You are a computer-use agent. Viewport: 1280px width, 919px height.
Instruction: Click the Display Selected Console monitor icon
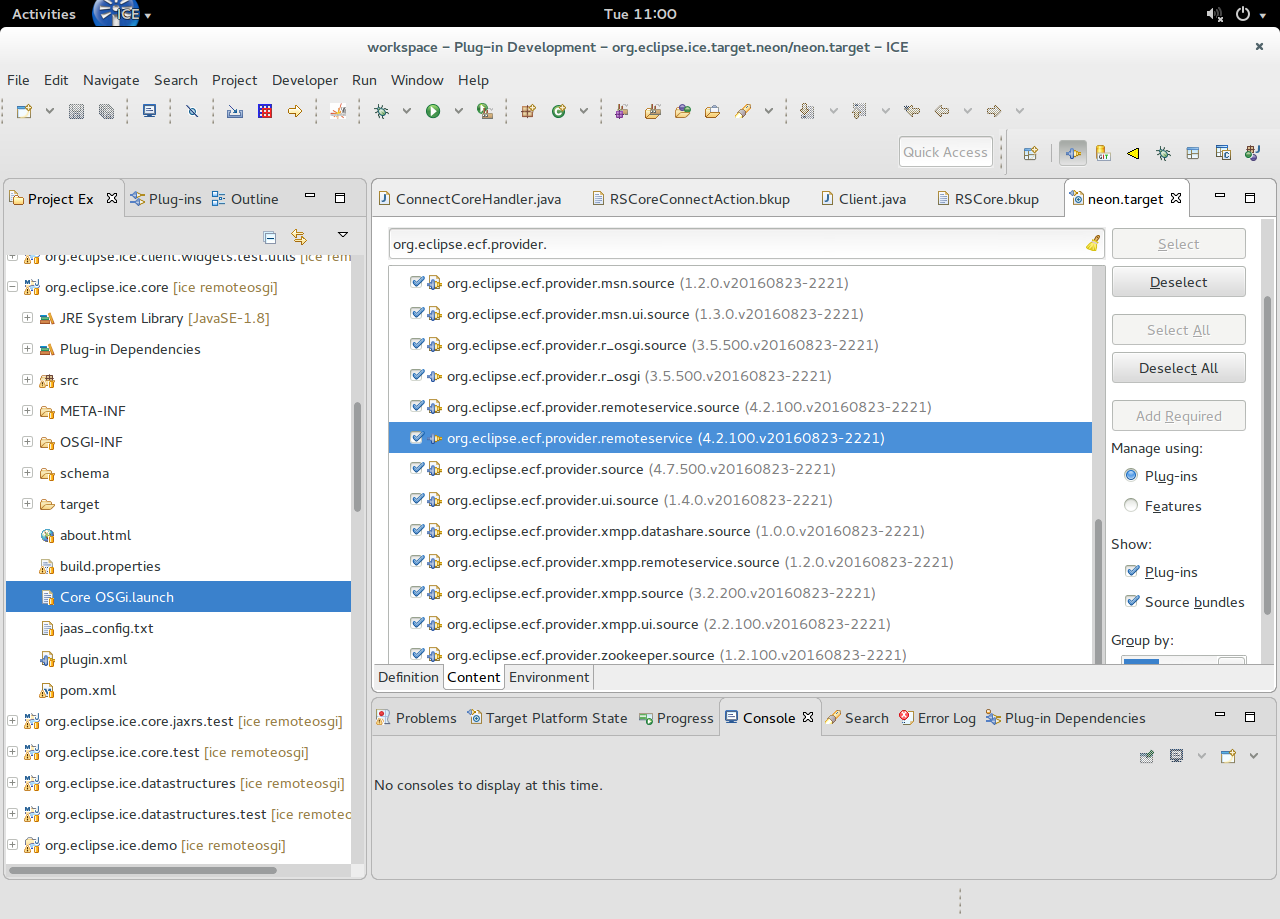pos(1177,756)
